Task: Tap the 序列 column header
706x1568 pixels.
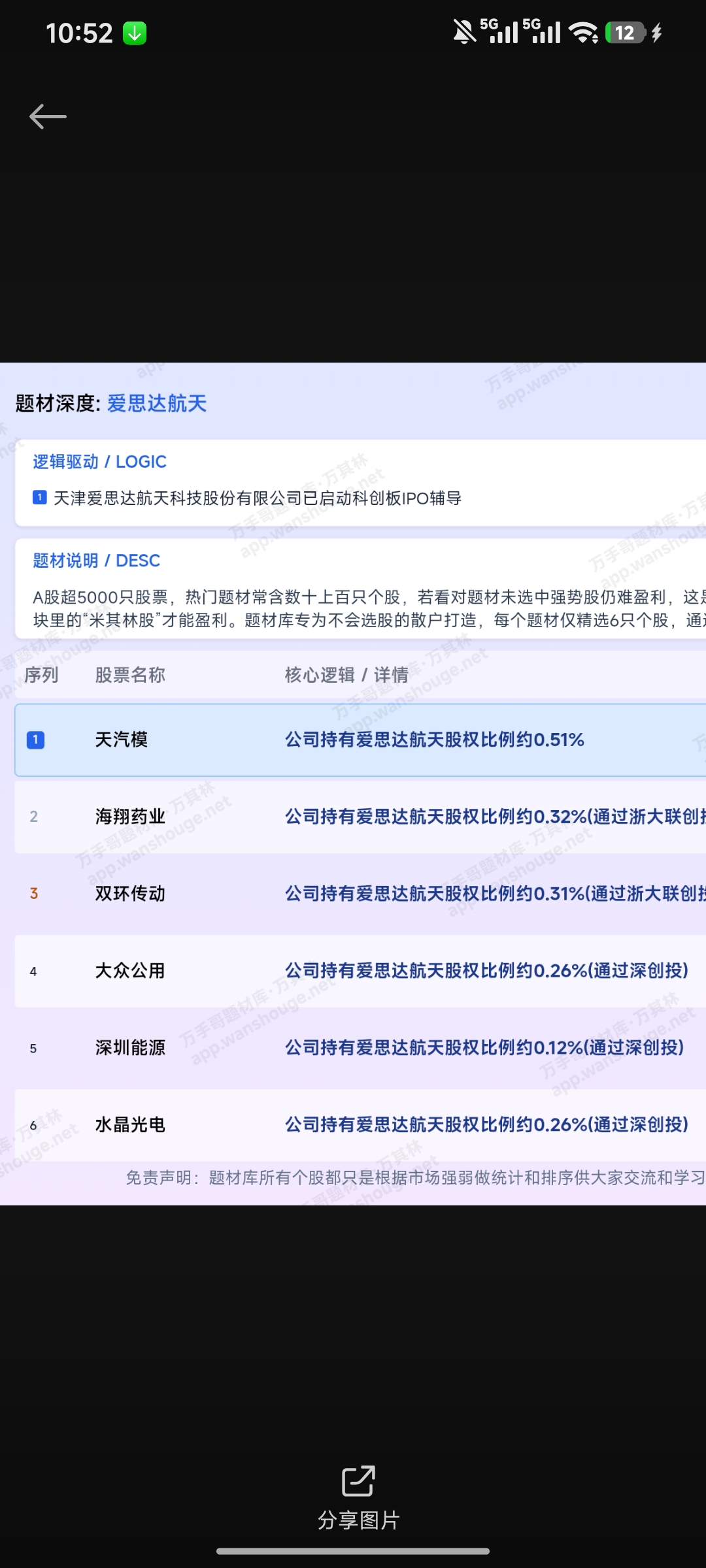Action: (x=41, y=675)
